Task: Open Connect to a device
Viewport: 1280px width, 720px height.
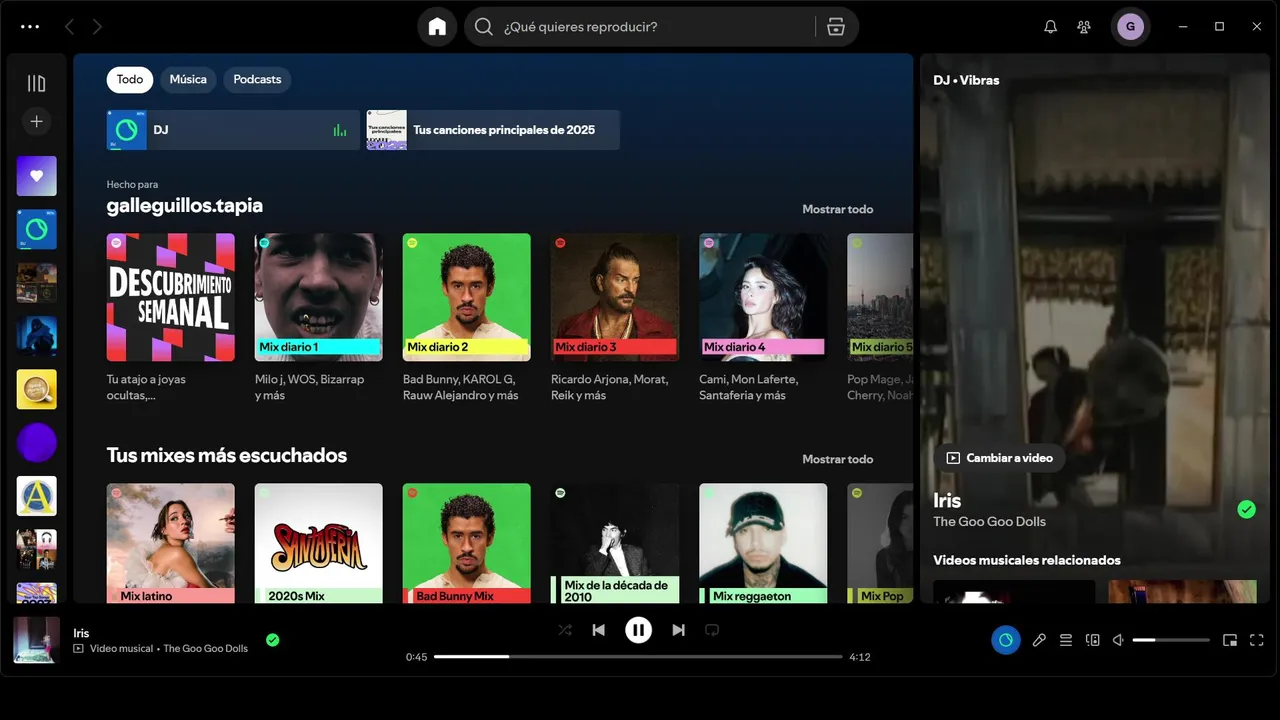Action: 1093,640
